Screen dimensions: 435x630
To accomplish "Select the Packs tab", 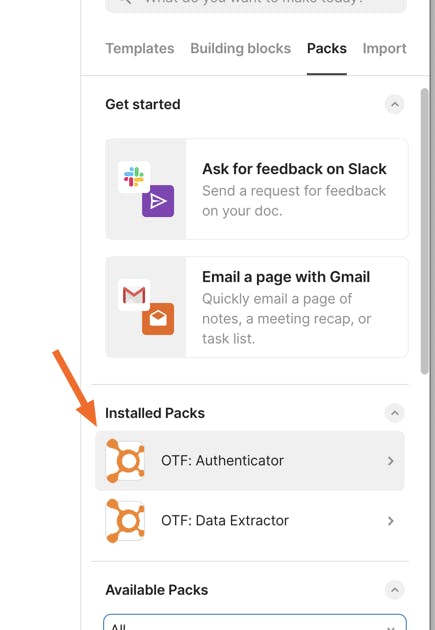I will click(x=327, y=49).
